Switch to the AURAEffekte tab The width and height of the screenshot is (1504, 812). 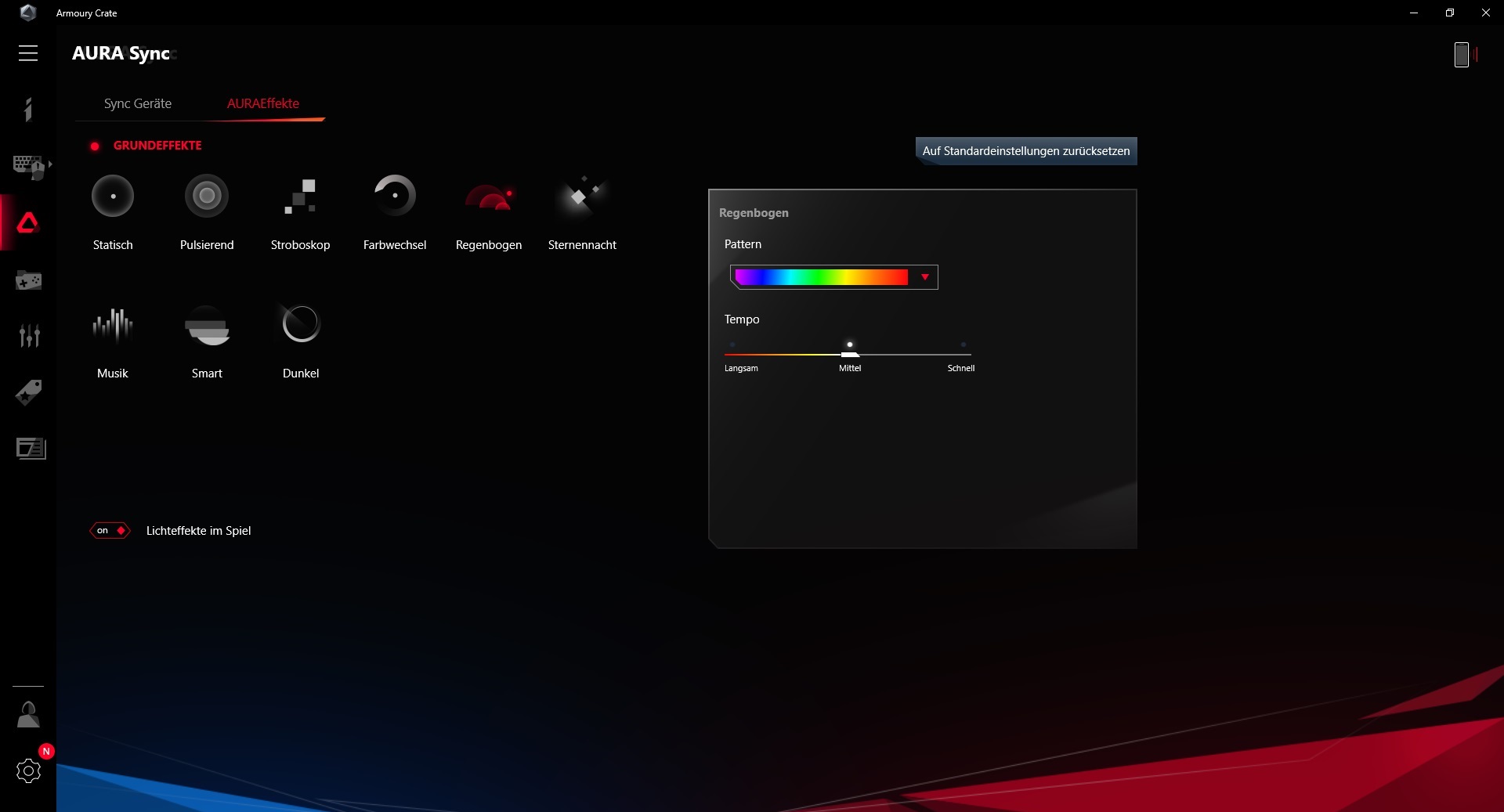(263, 103)
